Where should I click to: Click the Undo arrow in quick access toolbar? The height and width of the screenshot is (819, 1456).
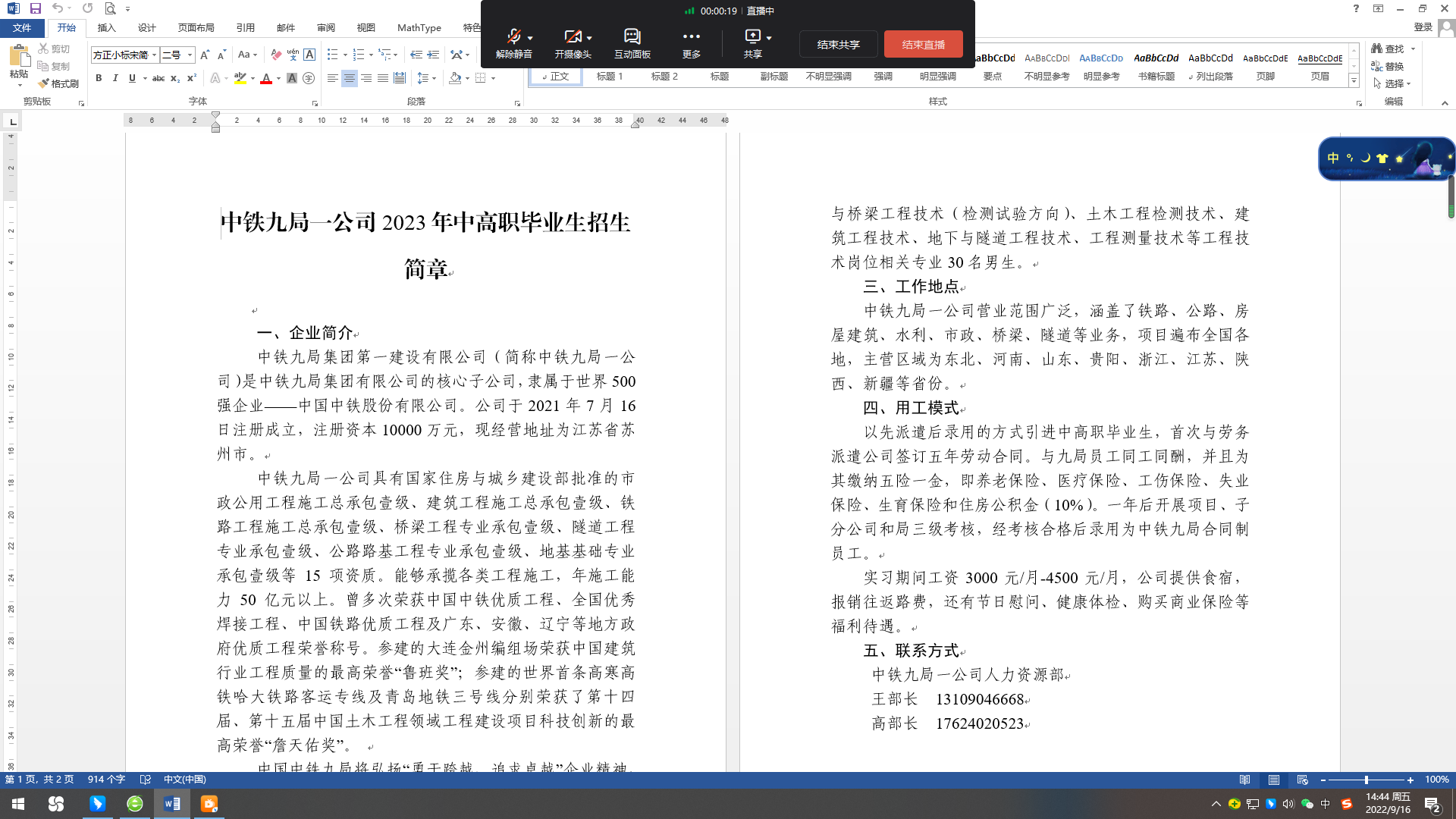(x=58, y=8)
